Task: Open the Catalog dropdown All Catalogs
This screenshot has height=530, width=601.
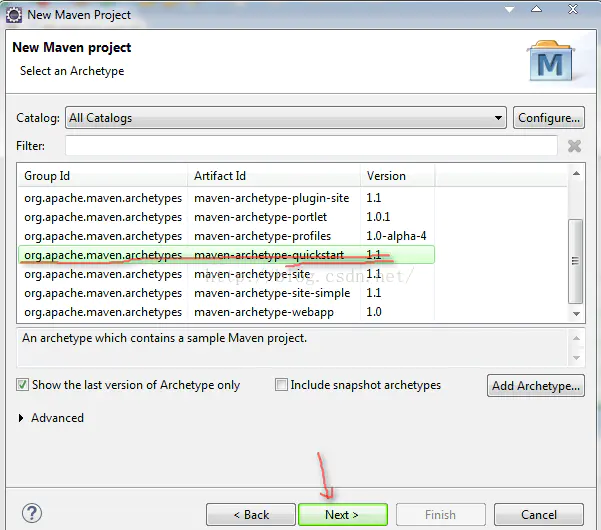Action: click(x=286, y=118)
